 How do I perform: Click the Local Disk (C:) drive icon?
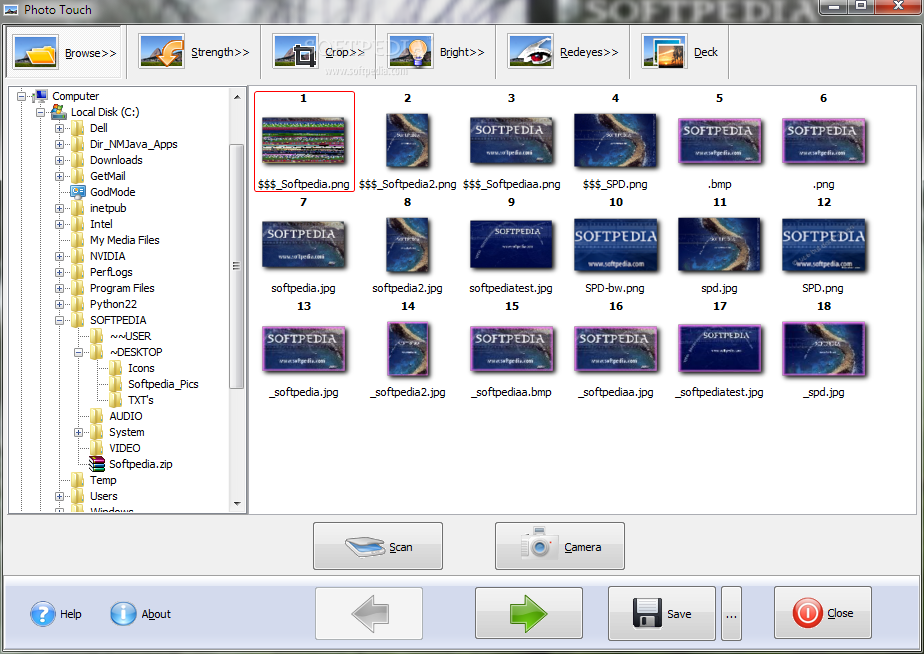pos(59,111)
